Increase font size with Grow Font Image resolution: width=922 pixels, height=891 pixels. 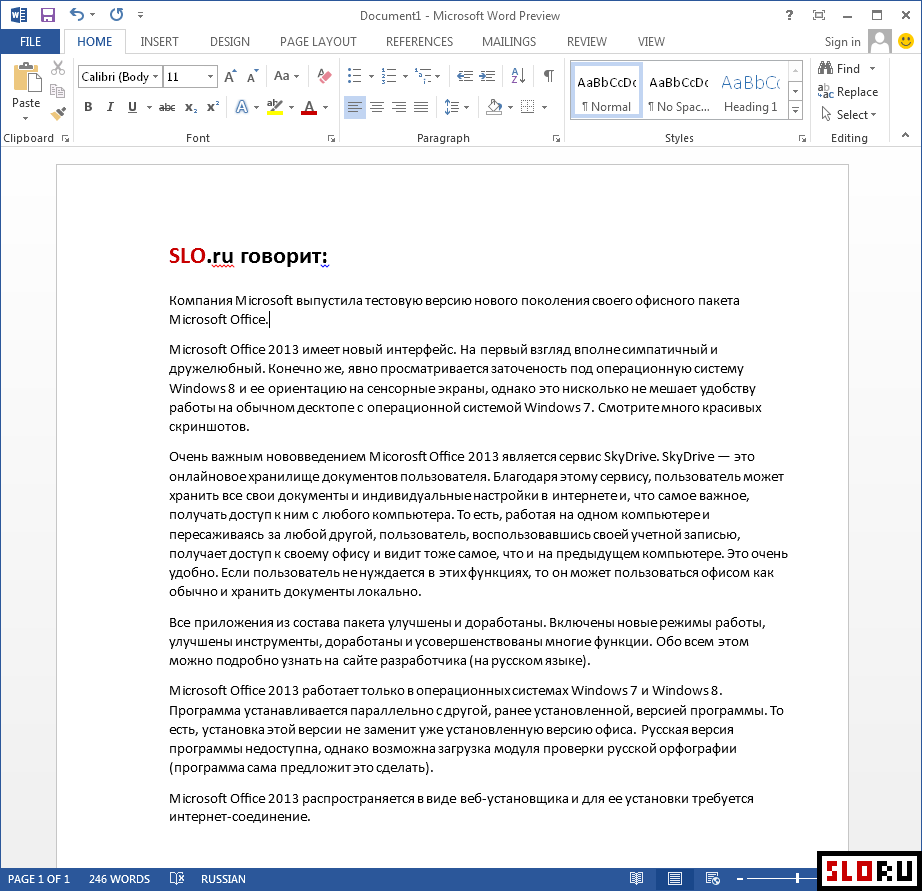pos(230,76)
